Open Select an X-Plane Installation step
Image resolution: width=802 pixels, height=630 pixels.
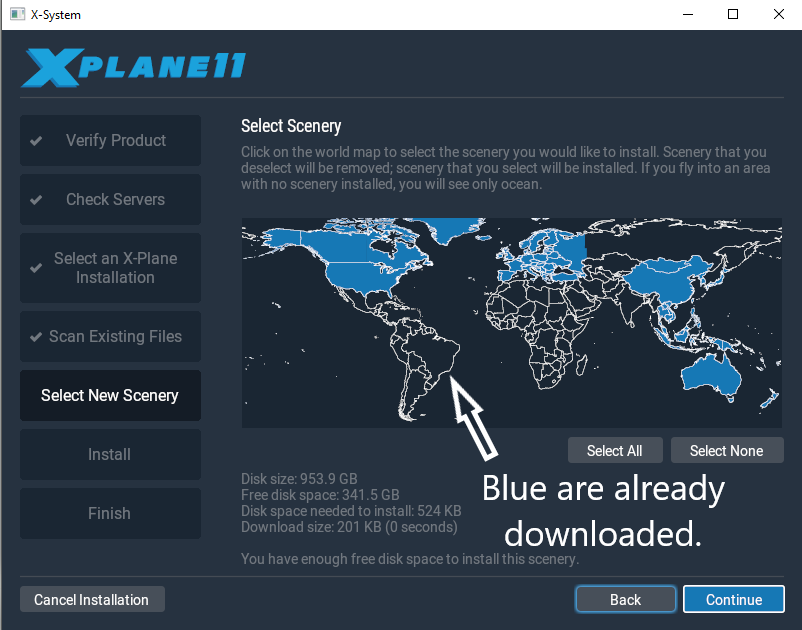[110, 268]
